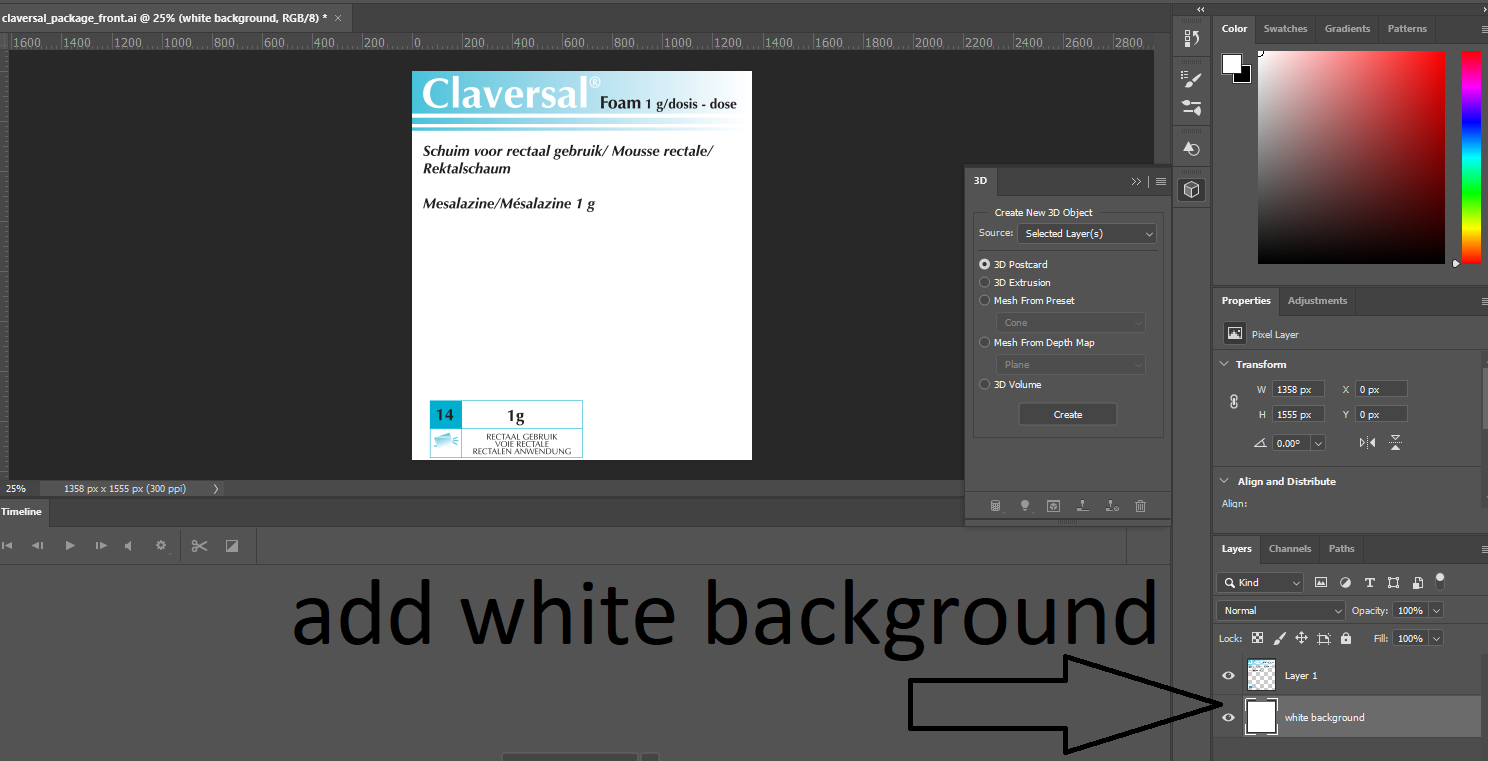
Task: Open the Learn/shapes panel icon in the dock
Action: (x=1191, y=148)
